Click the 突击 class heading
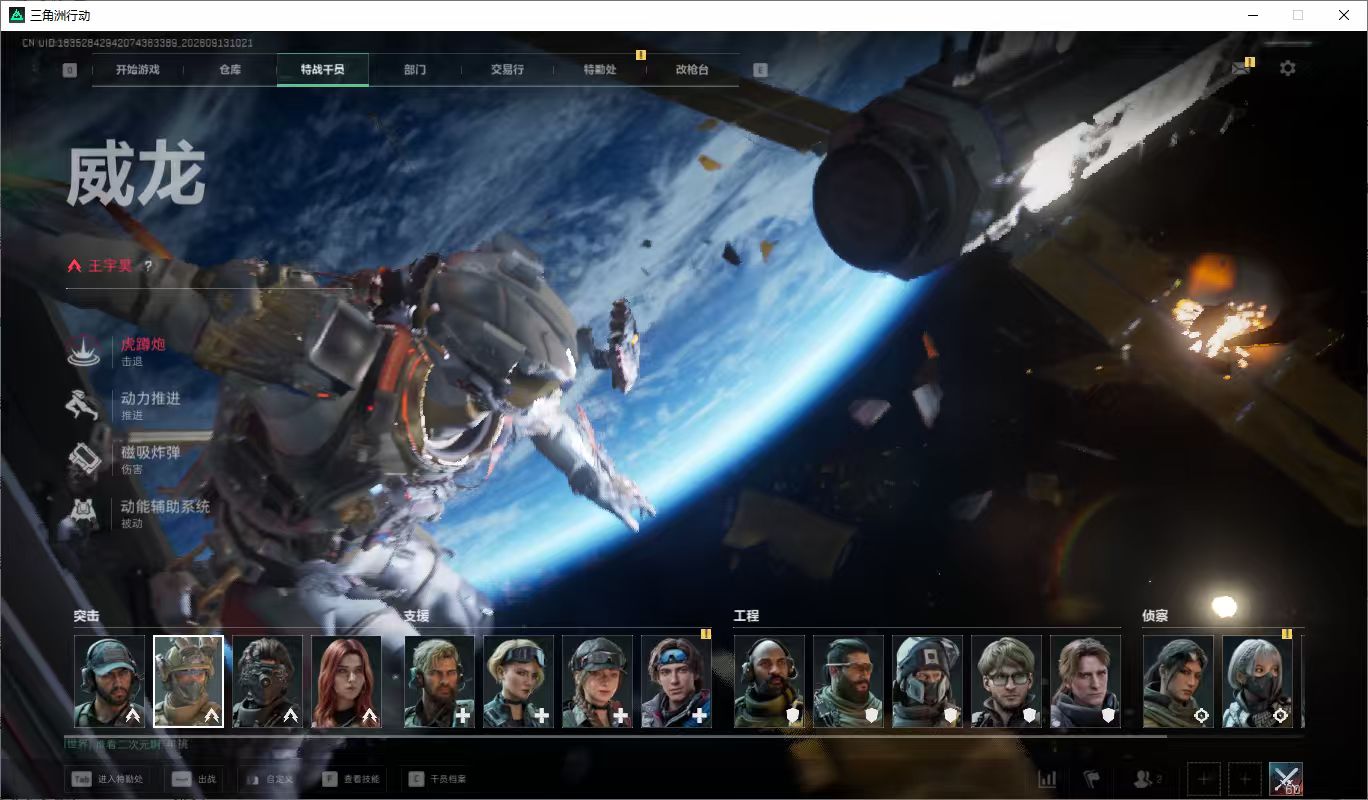 [x=86, y=616]
